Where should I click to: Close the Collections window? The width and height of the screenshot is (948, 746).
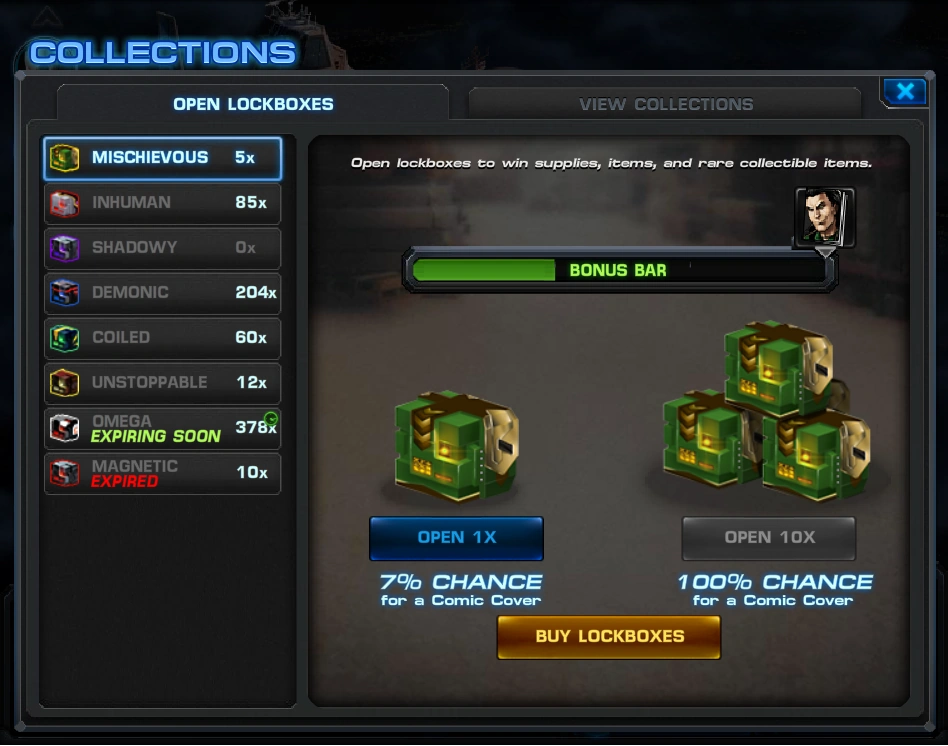point(904,92)
